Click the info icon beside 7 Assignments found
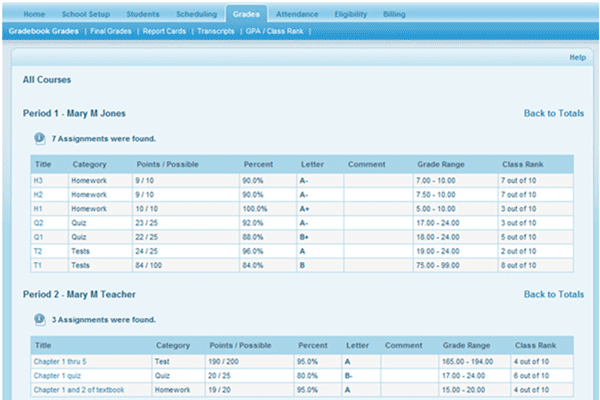The image size is (600, 400). (x=39, y=138)
